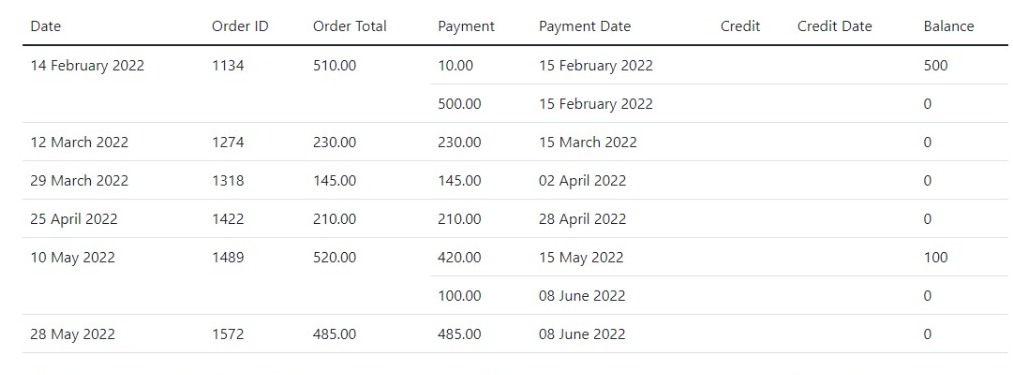This screenshot has width=1013, height=375.
Task: Click the 10.00 payment cell
Action: point(455,65)
